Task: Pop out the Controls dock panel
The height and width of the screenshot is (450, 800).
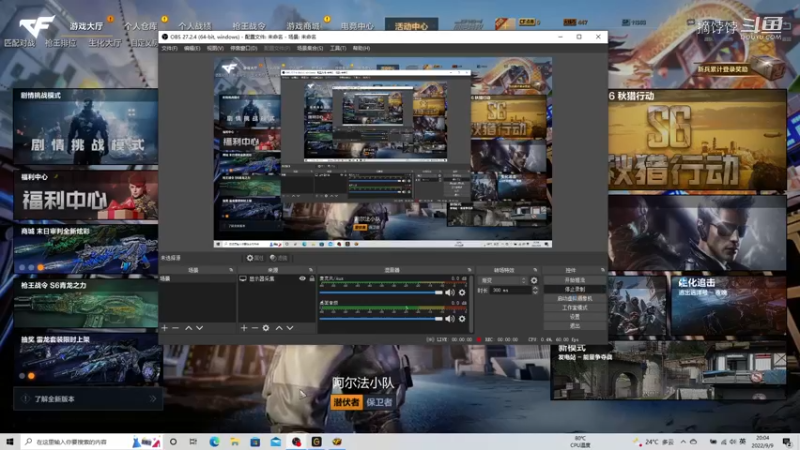Action: pyautogui.click(x=603, y=270)
